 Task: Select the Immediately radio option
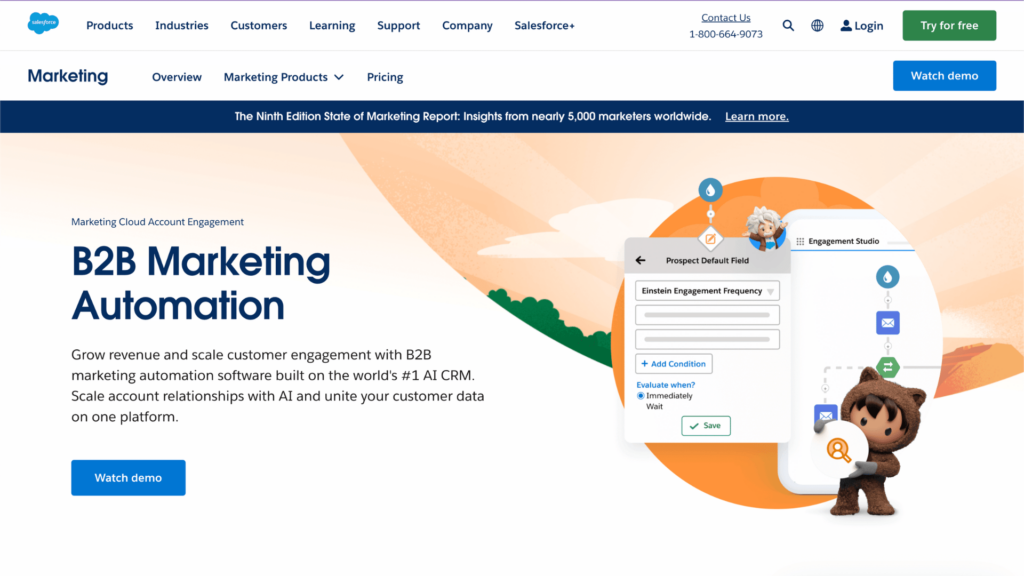click(641, 396)
